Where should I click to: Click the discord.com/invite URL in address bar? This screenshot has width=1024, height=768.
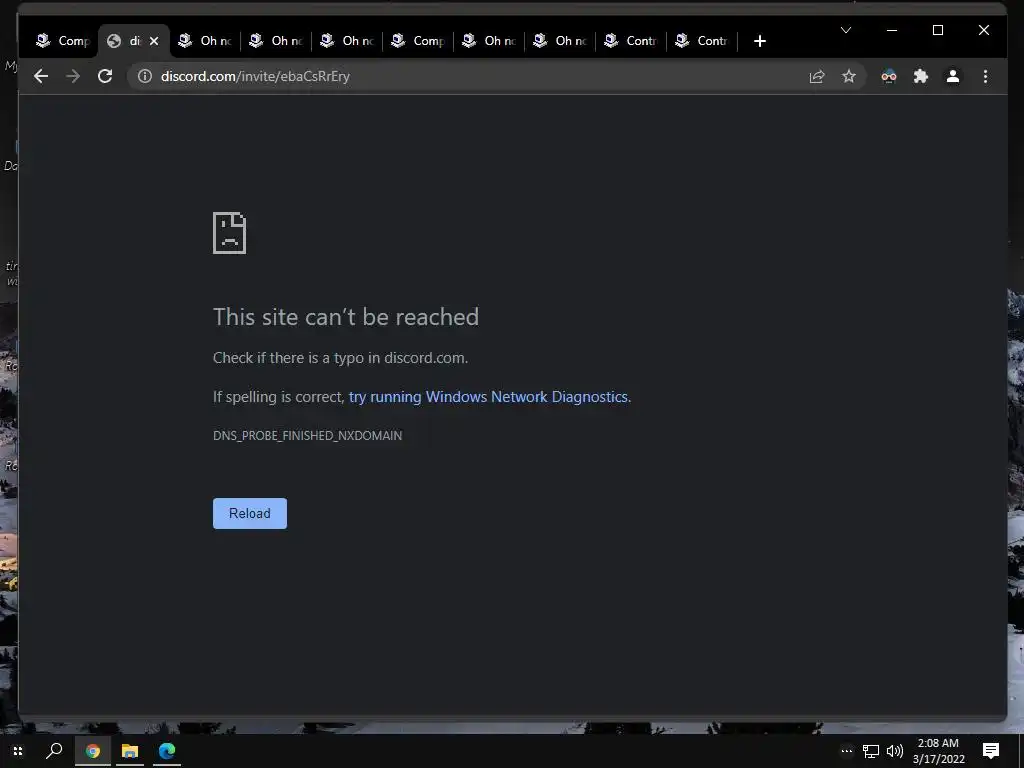click(x=255, y=76)
